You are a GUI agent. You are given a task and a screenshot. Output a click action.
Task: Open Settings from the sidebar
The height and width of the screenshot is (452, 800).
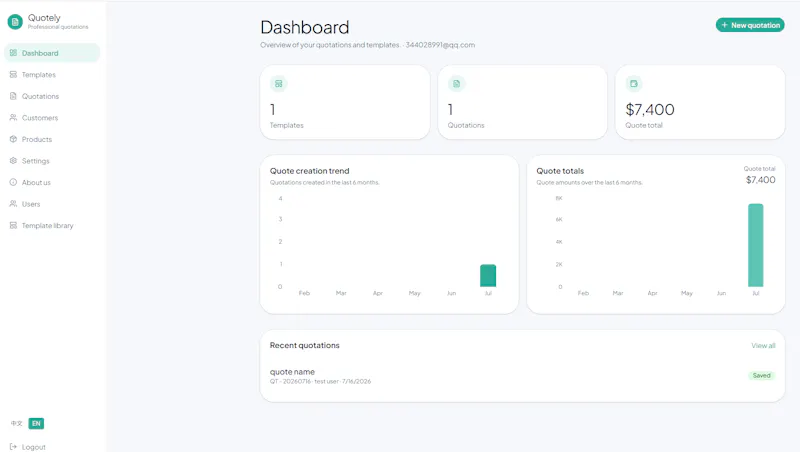(x=52, y=161)
